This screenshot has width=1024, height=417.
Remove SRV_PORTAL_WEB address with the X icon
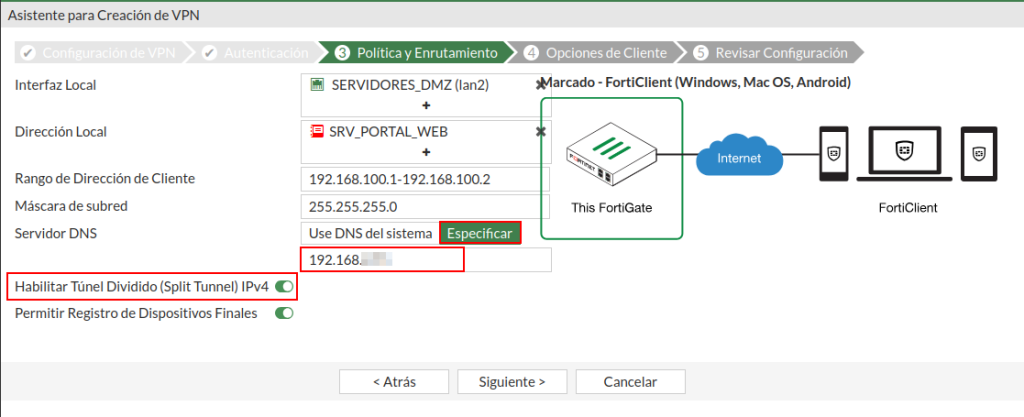pyautogui.click(x=541, y=131)
